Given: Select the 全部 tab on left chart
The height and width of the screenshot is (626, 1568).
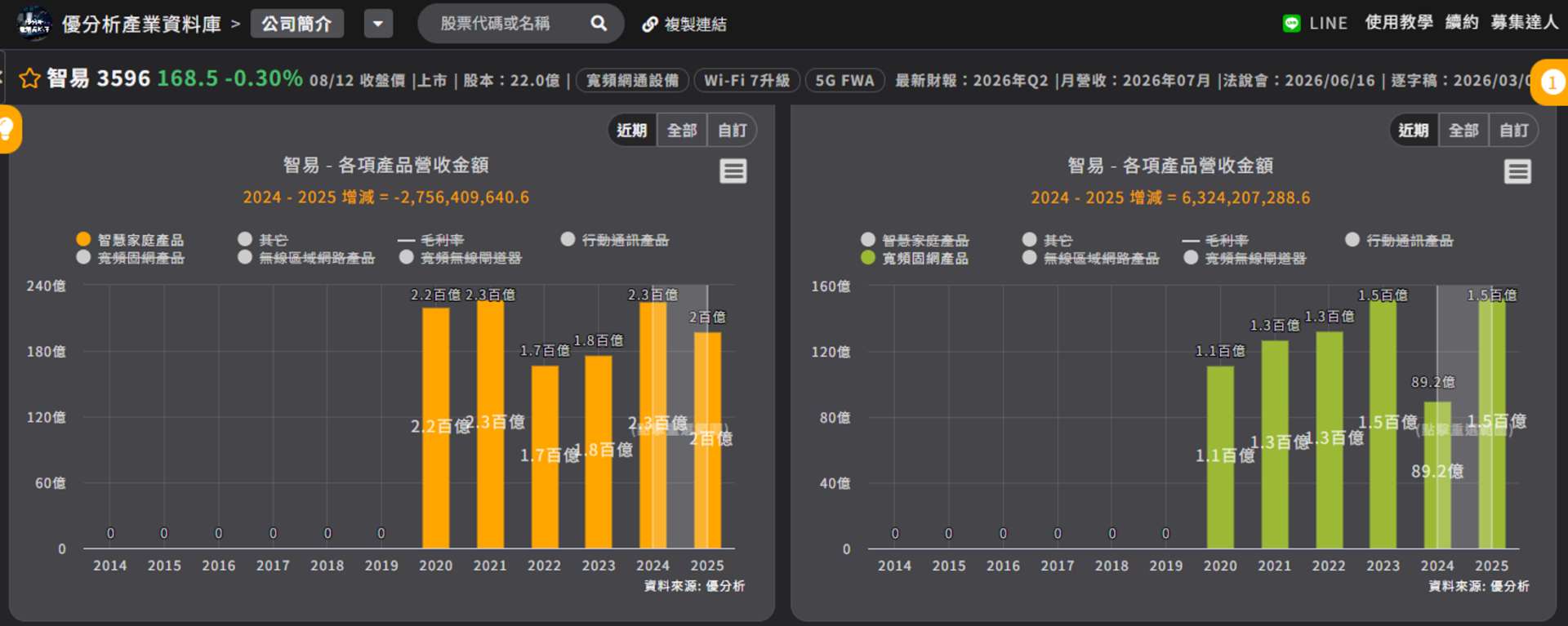Looking at the screenshot, I should tap(682, 131).
